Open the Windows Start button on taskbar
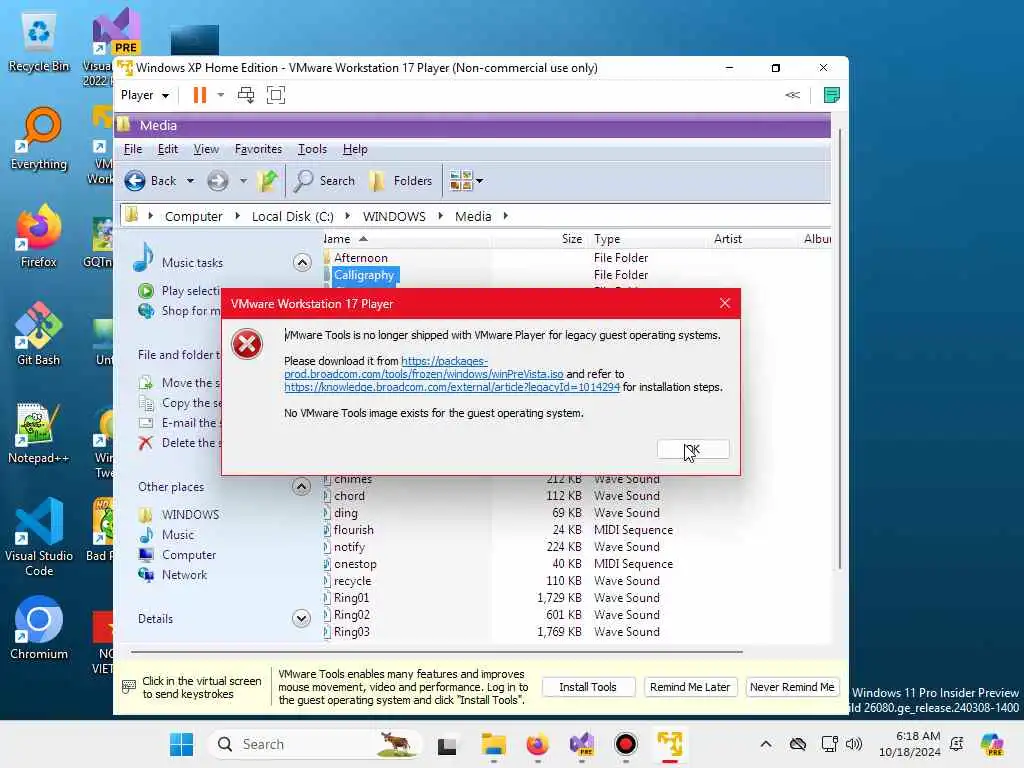 click(182, 744)
